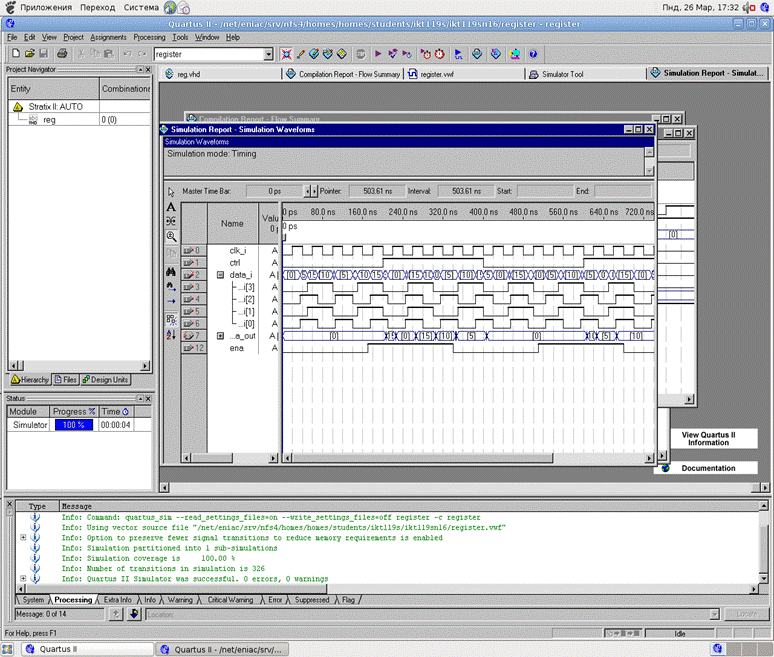
Task: Click Master Time Bar left arrow
Action: pos(307,191)
